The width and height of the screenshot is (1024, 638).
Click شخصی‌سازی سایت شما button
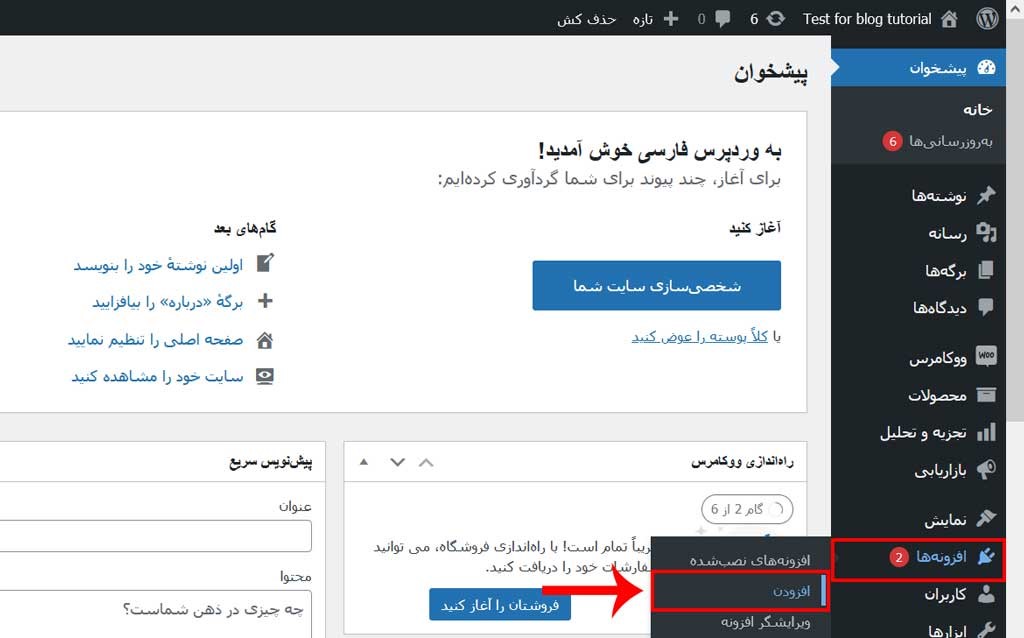point(656,285)
